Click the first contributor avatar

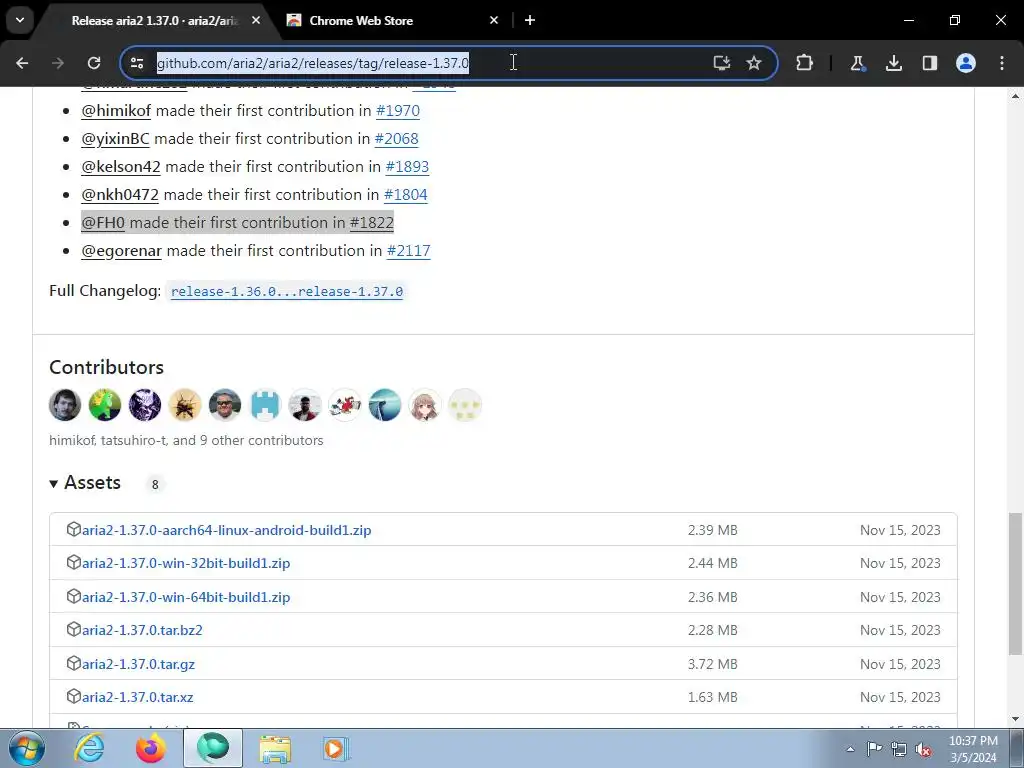click(x=65, y=405)
